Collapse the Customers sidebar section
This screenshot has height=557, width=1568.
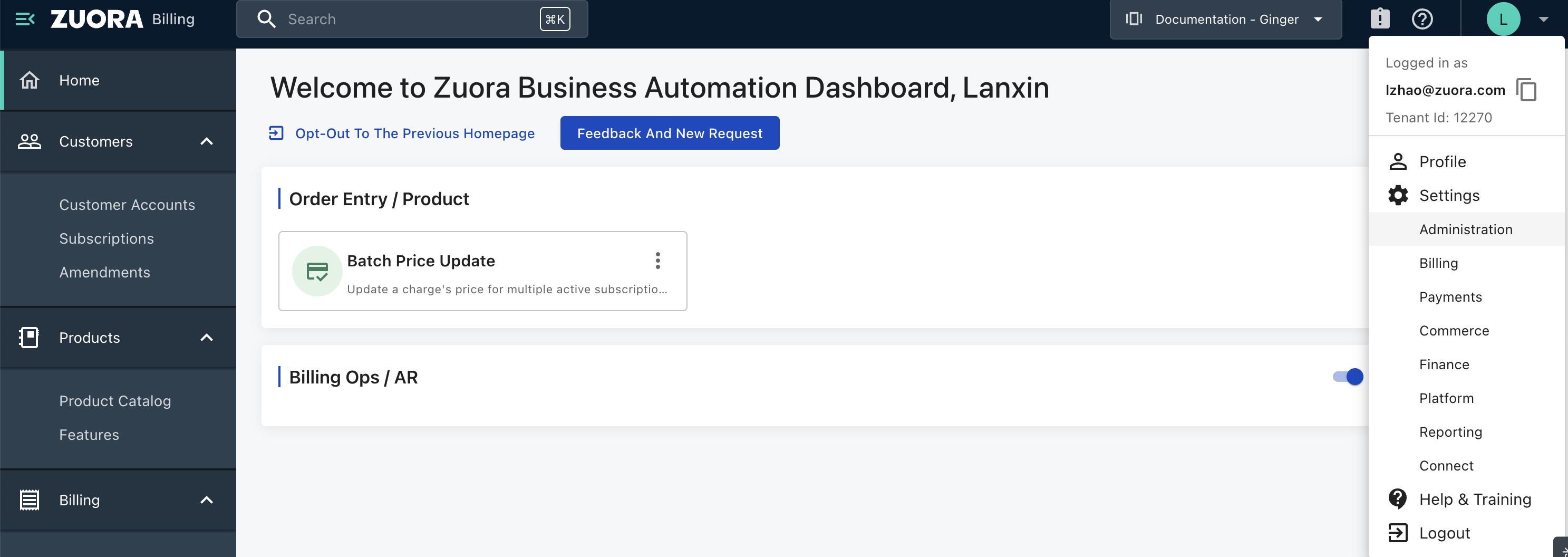[207, 141]
